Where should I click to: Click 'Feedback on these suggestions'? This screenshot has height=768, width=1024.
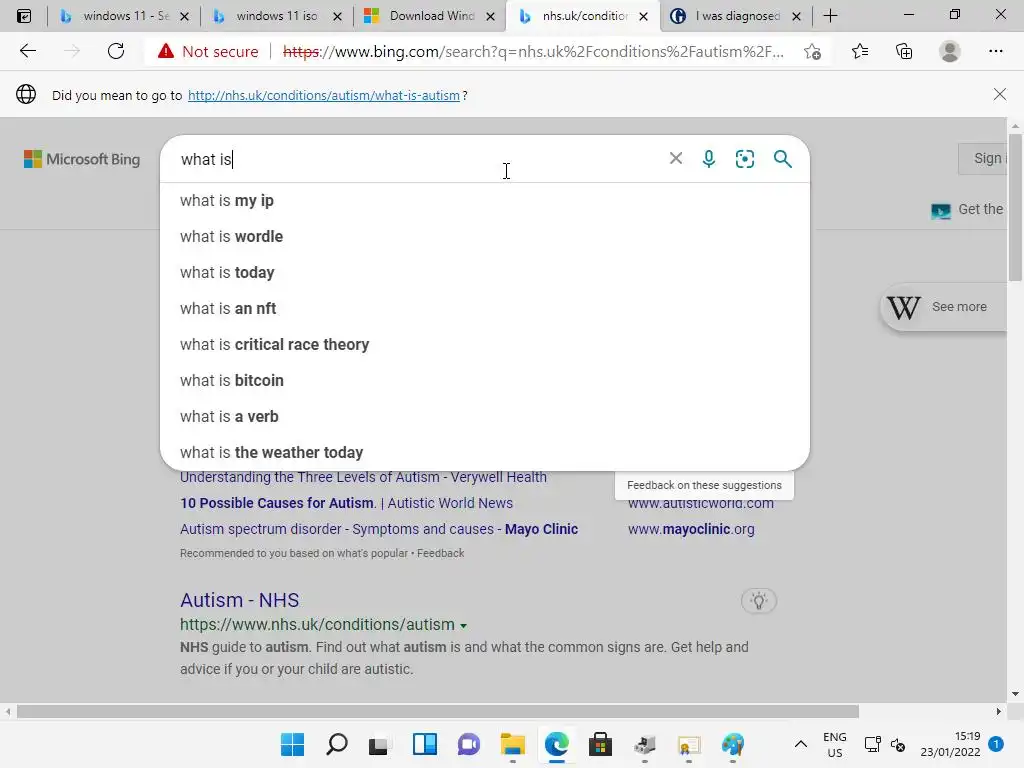704,485
